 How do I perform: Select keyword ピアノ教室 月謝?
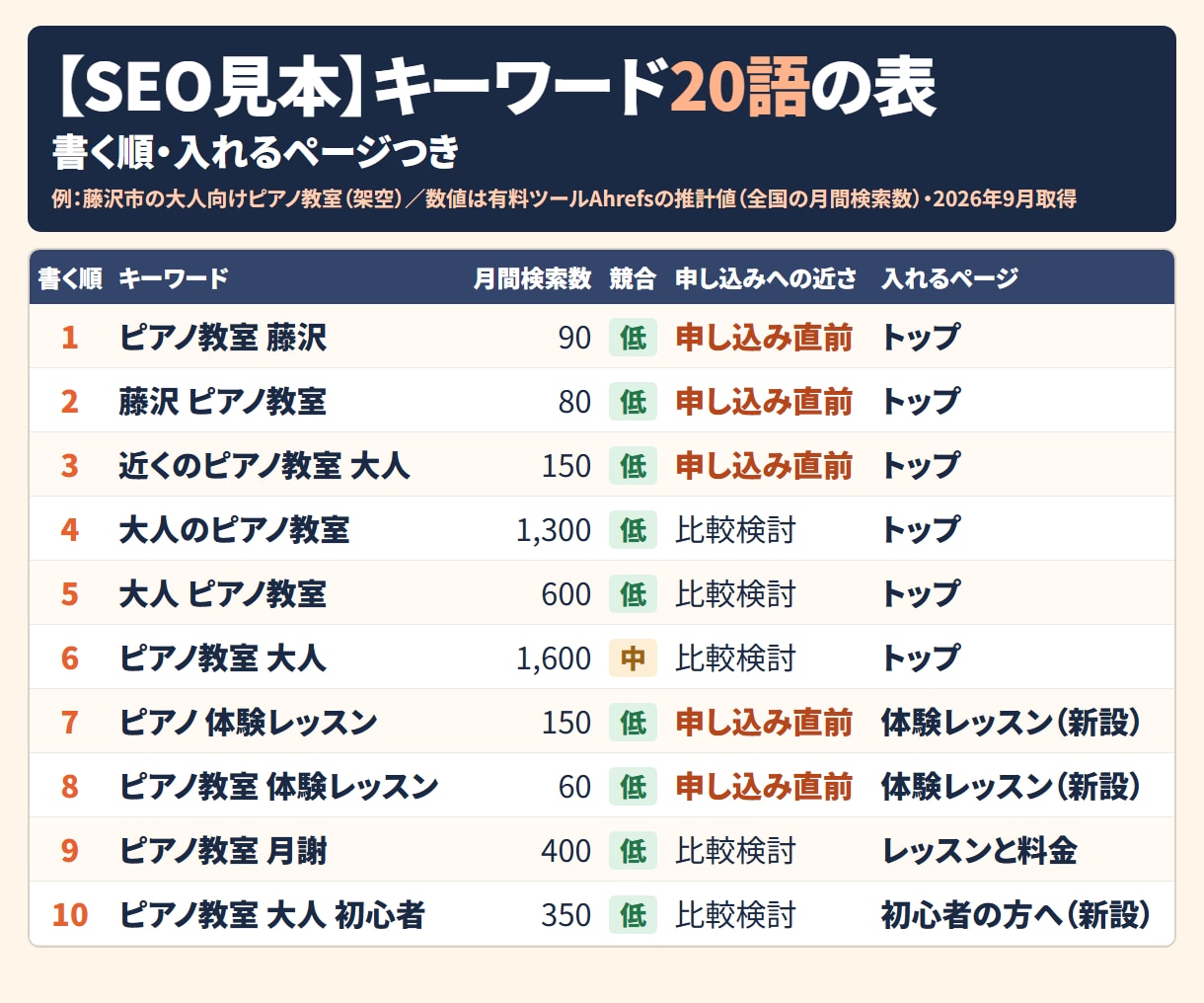click(x=223, y=851)
